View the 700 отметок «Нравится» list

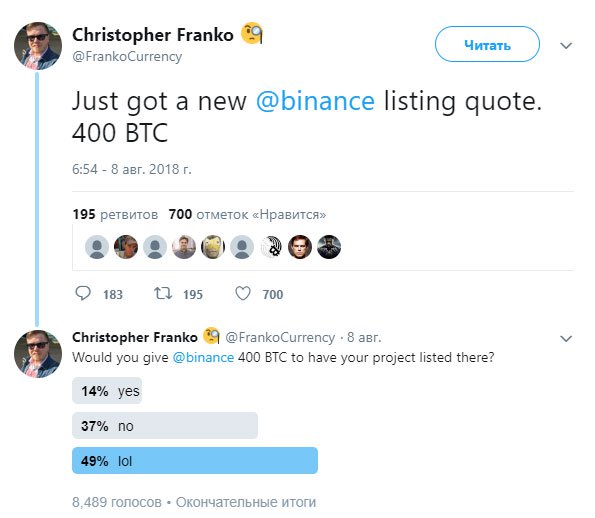pyautogui.click(x=247, y=214)
